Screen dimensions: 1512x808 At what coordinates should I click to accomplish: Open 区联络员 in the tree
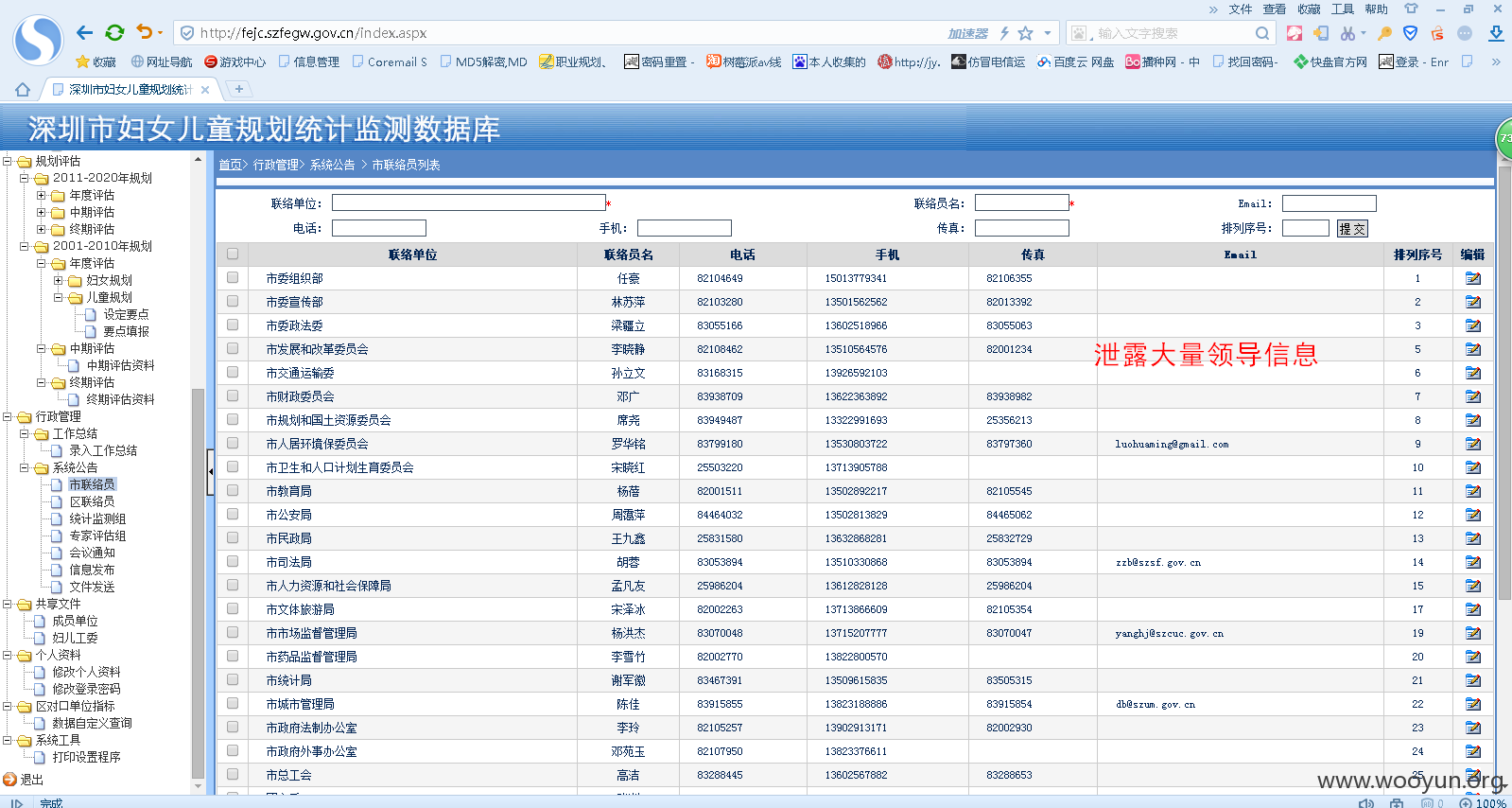(92, 501)
